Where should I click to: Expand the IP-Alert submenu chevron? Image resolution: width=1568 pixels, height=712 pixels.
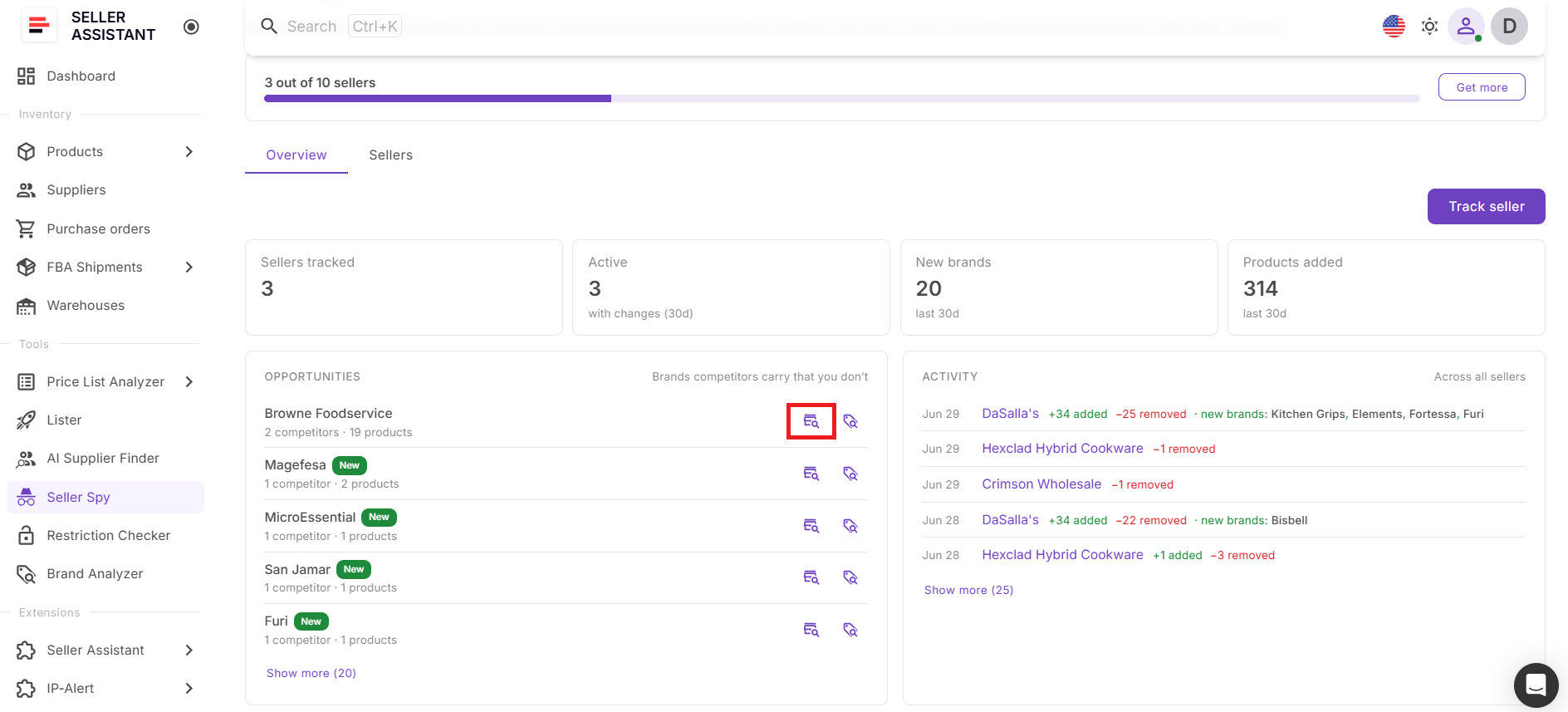pyautogui.click(x=189, y=689)
